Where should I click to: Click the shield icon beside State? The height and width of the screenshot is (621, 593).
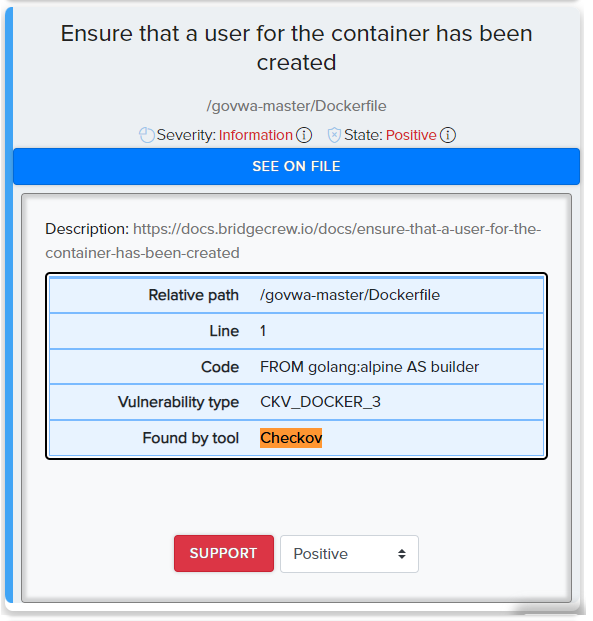(334, 135)
